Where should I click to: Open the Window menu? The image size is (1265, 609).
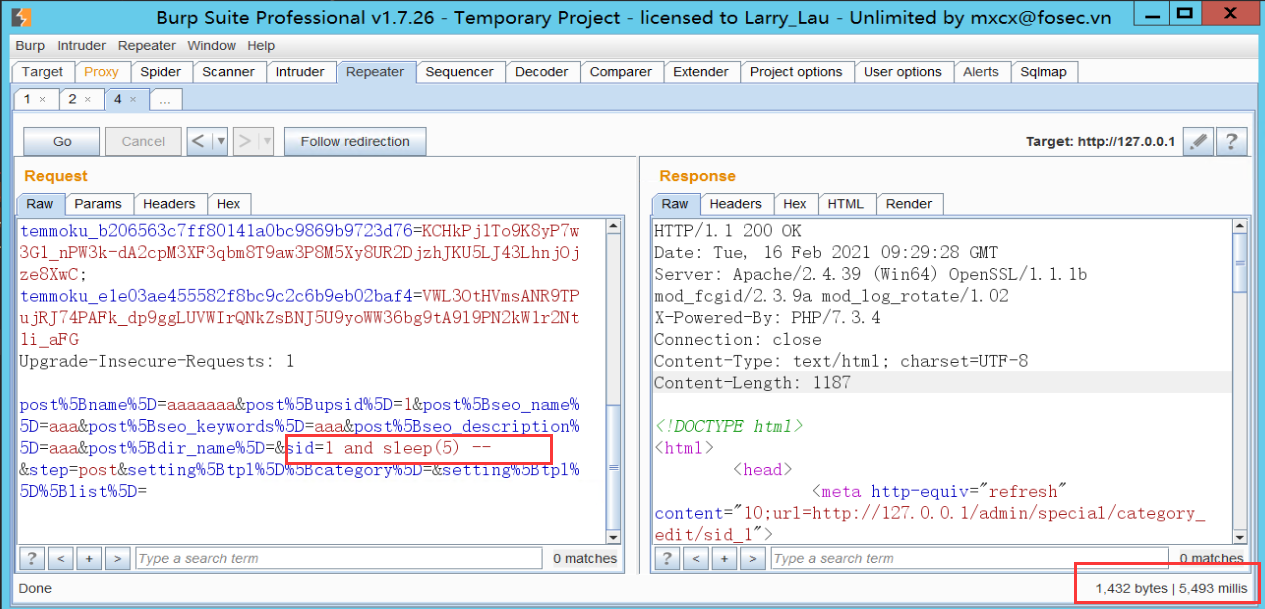point(211,46)
